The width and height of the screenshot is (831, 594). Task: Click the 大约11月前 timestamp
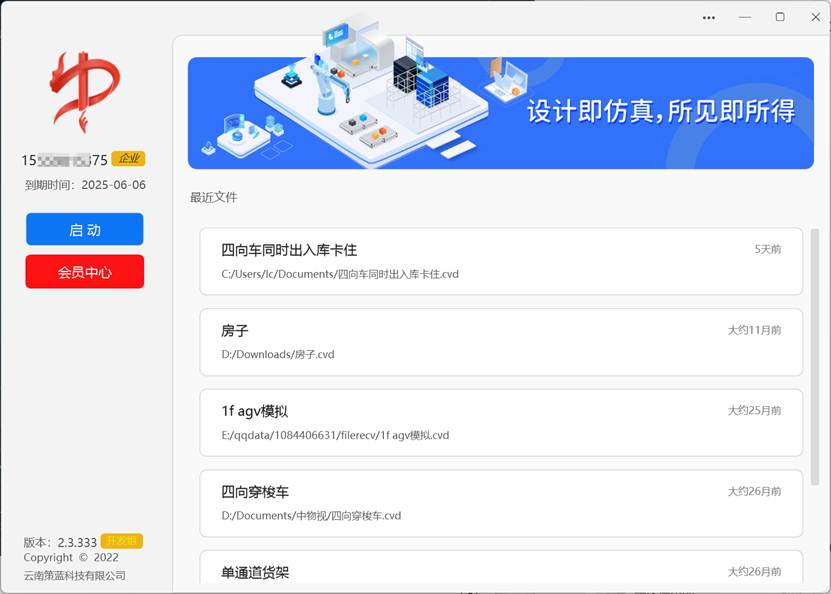point(754,330)
